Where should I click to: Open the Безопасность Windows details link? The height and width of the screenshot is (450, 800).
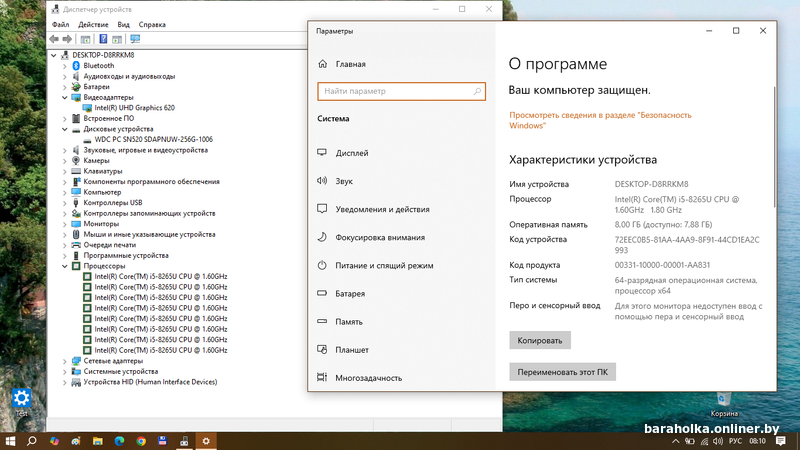point(600,120)
